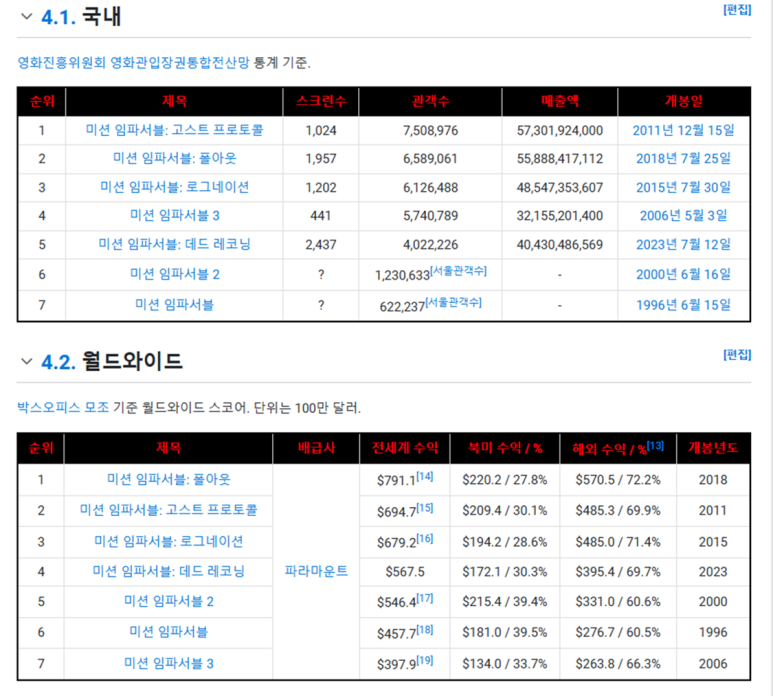Open footnote [19] next to $397.9

[424, 661]
